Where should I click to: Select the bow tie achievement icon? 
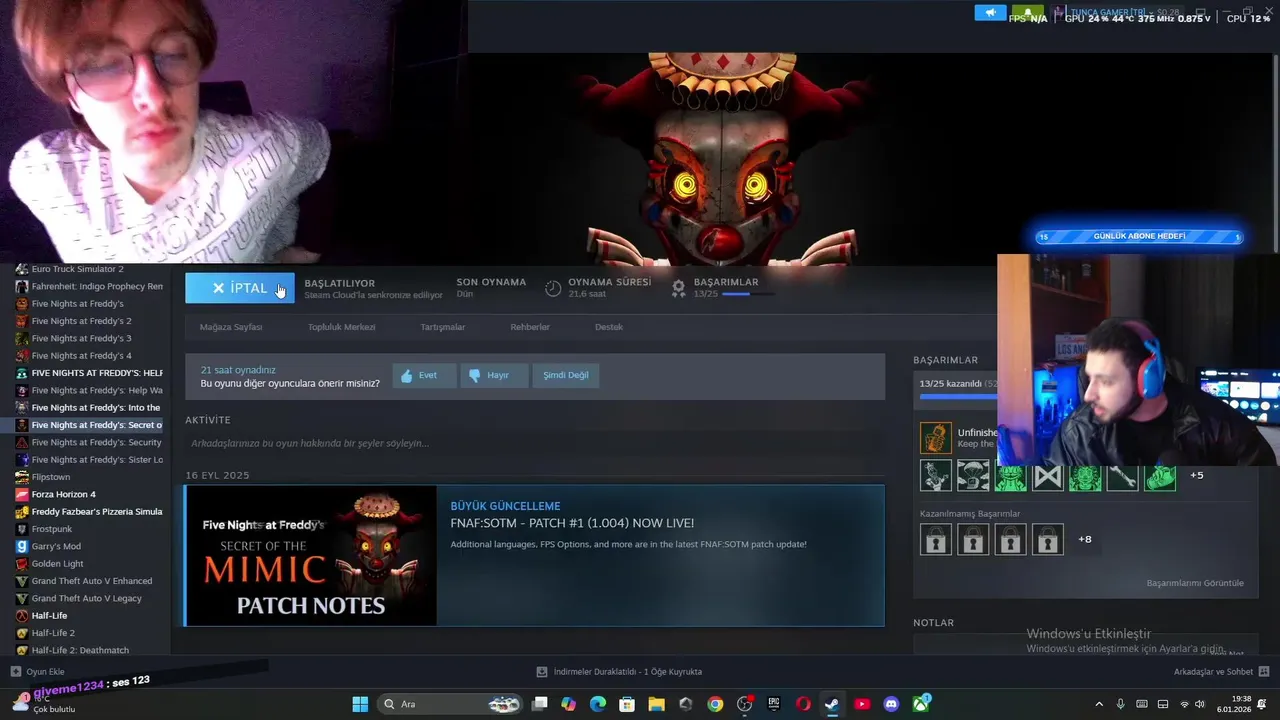(1048, 475)
